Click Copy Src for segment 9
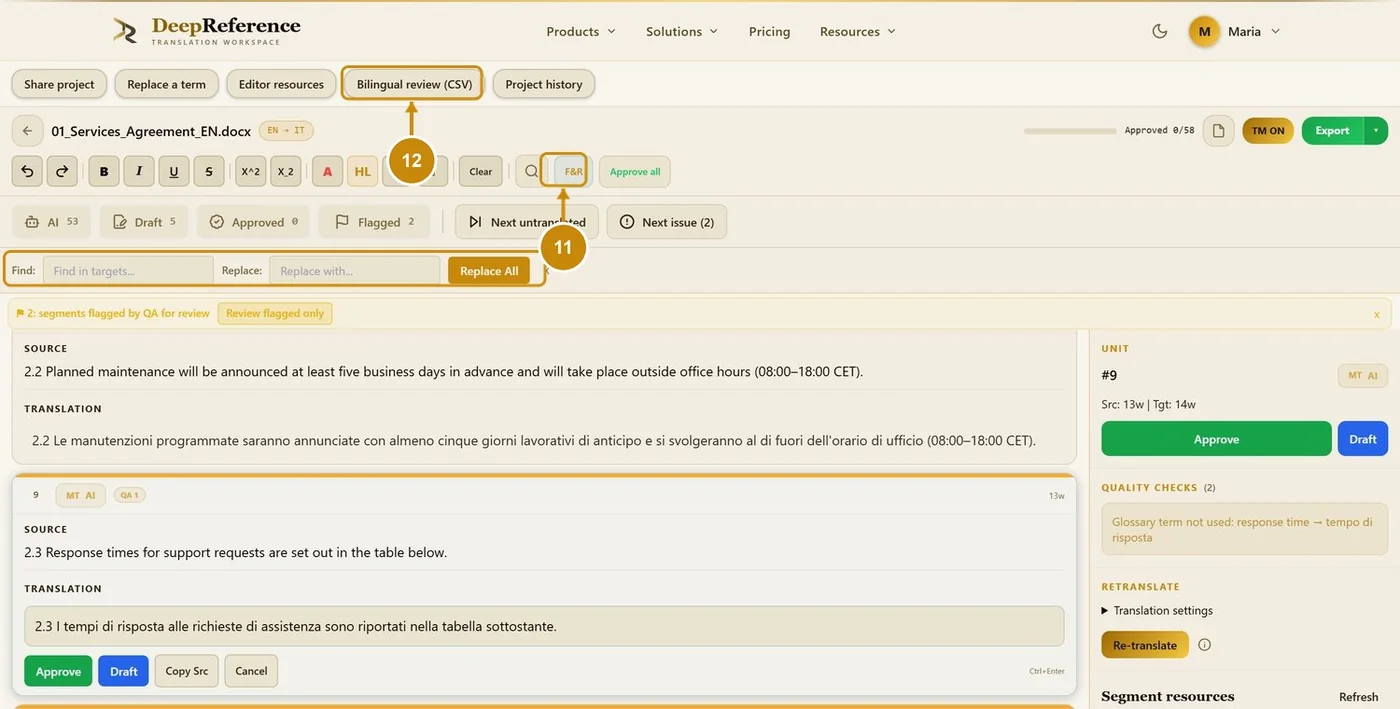 click(187, 671)
